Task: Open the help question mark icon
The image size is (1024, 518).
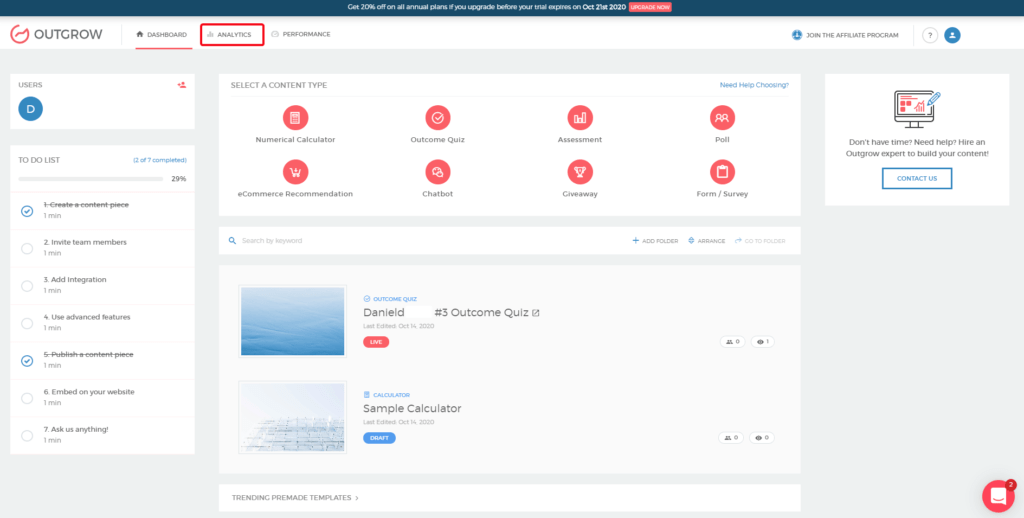Action: pos(930,35)
